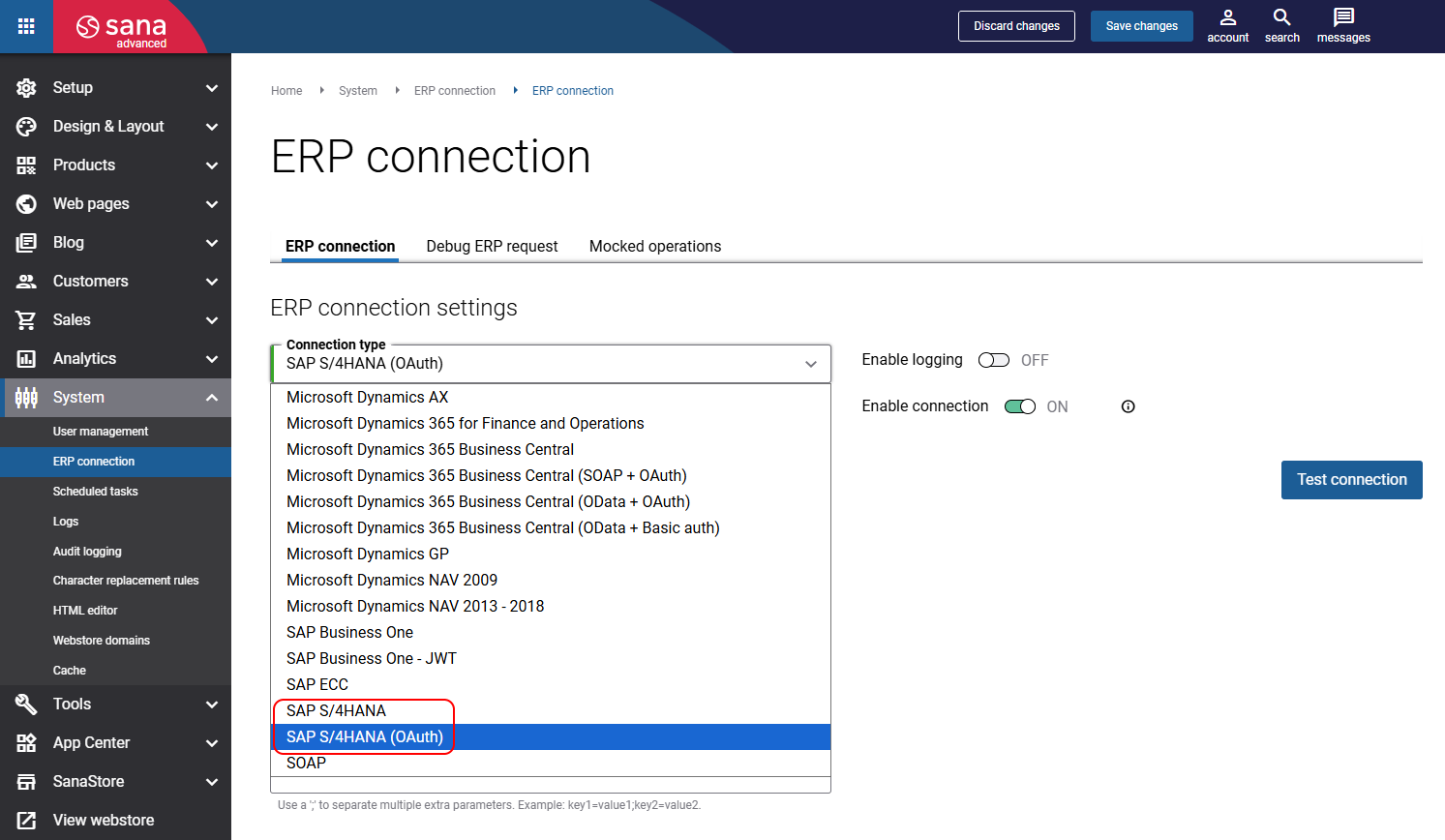The height and width of the screenshot is (840, 1445).
Task: Select Microsoft Dynamics AX option
Action: point(551,397)
